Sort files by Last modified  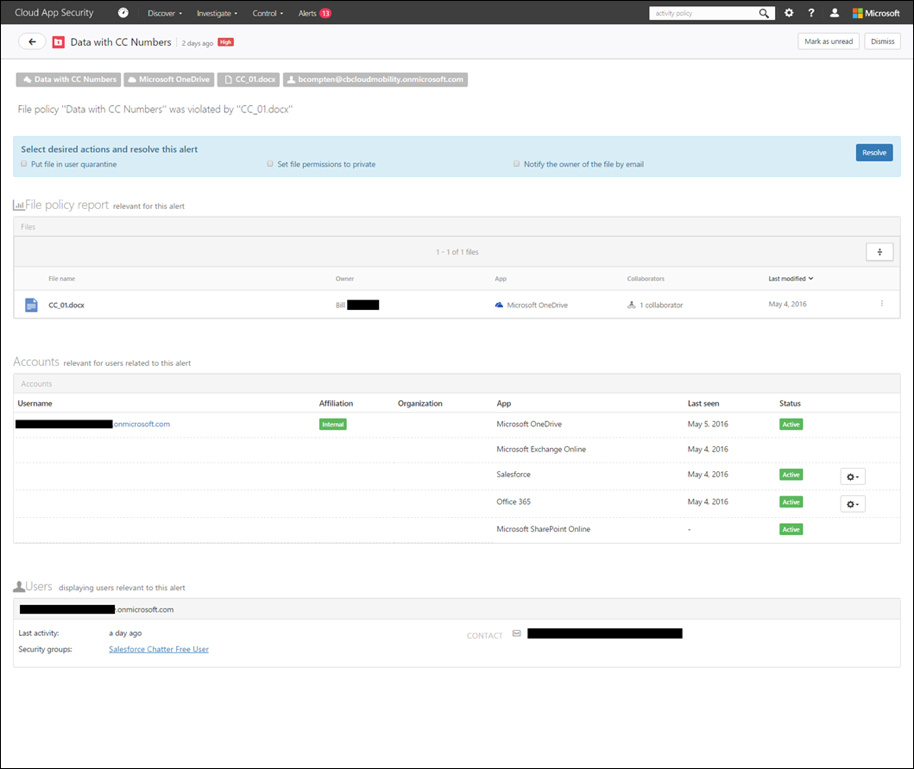[790, 279]
